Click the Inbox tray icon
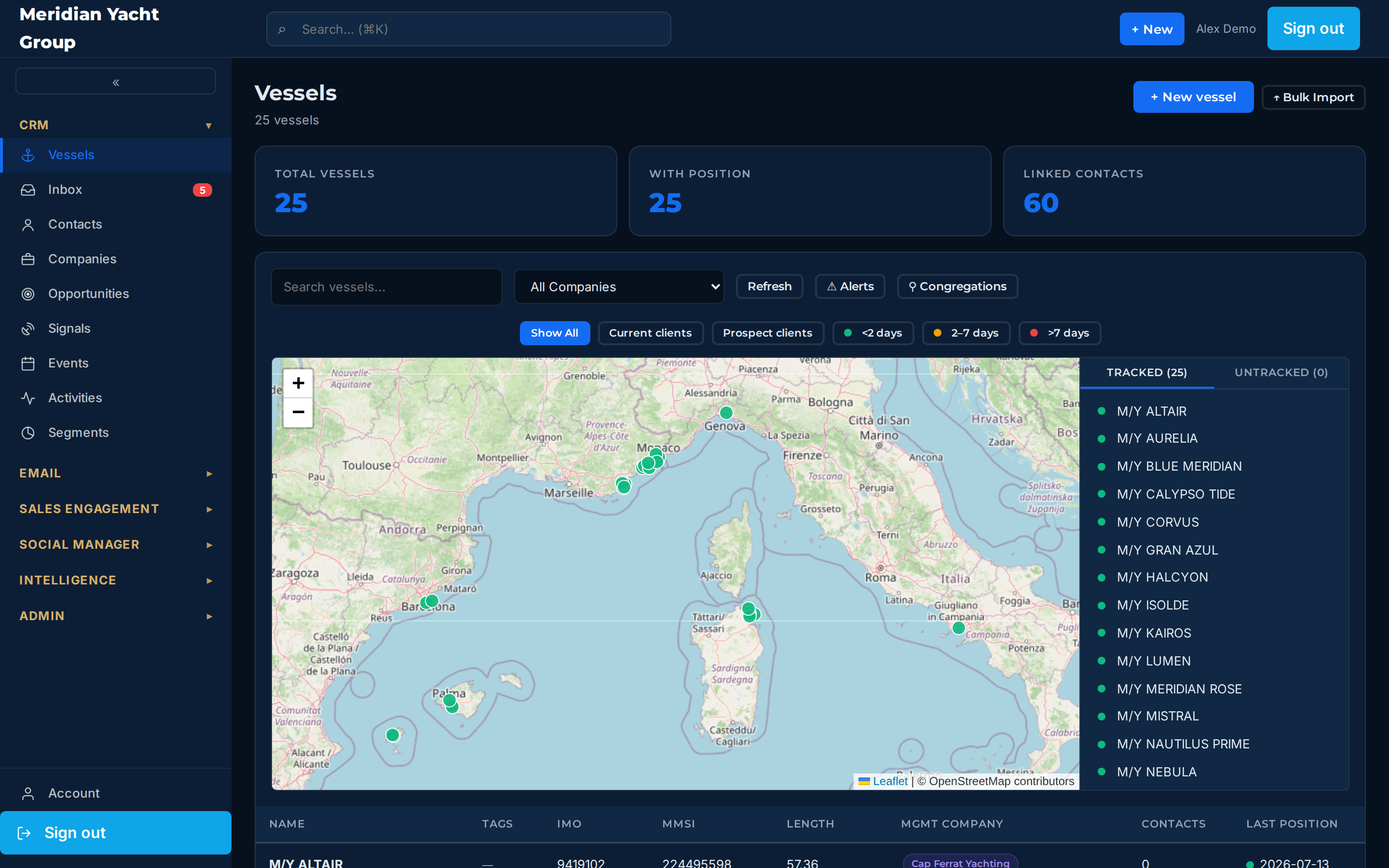1389x868 pixels. [28, 190]
